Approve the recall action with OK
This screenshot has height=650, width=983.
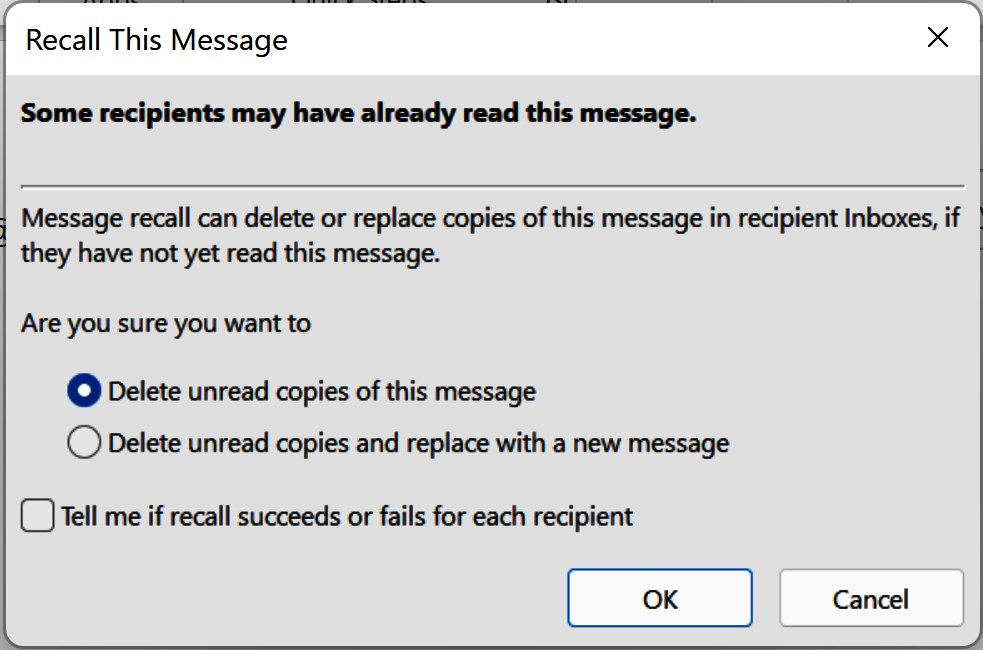pos(659,597)
